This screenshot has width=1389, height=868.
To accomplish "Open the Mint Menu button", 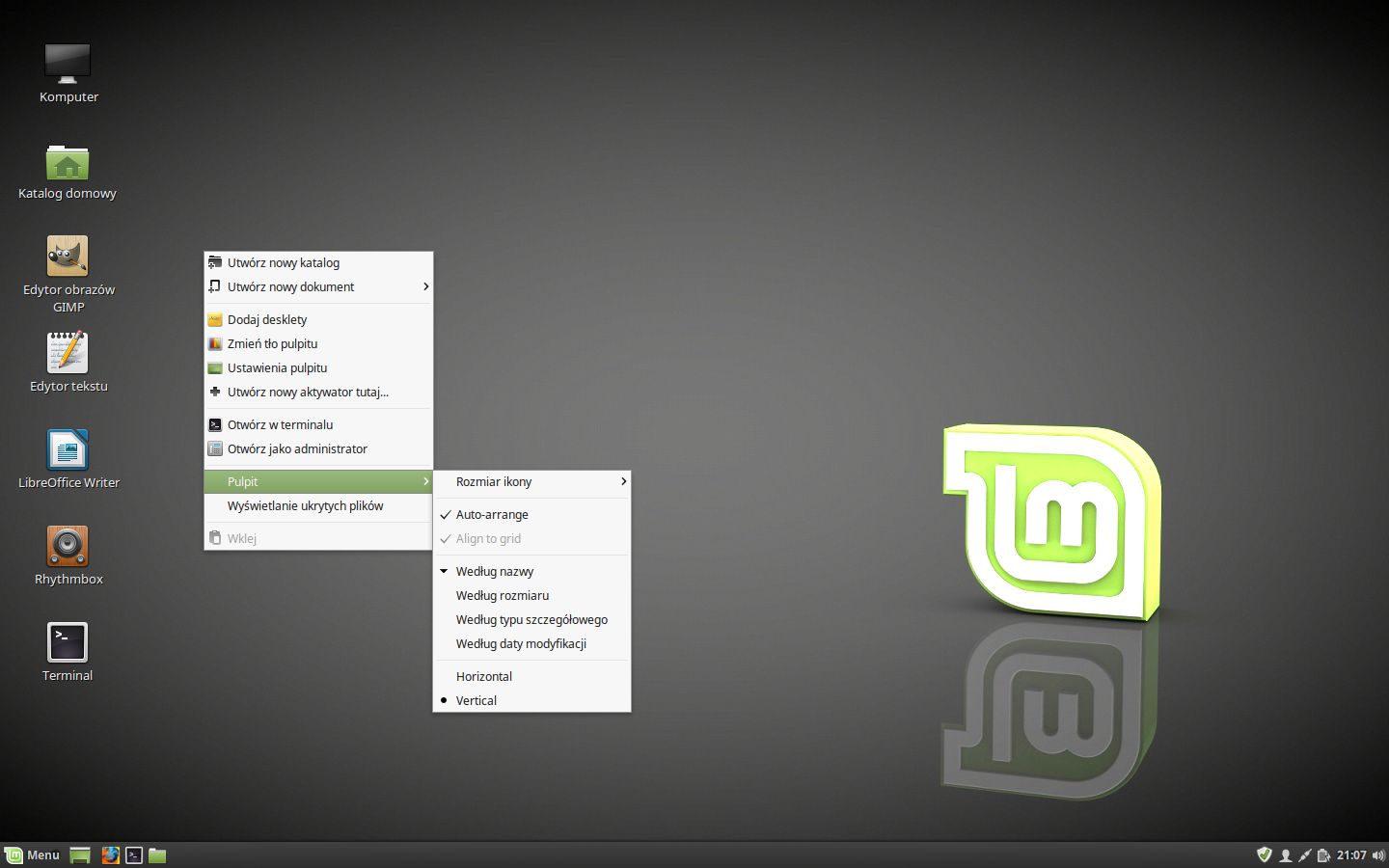I will click(x=33, y=855).
